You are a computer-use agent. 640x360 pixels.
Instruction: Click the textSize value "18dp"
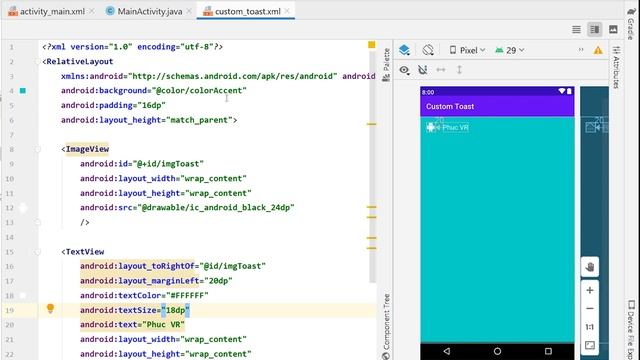click(176, 310)
